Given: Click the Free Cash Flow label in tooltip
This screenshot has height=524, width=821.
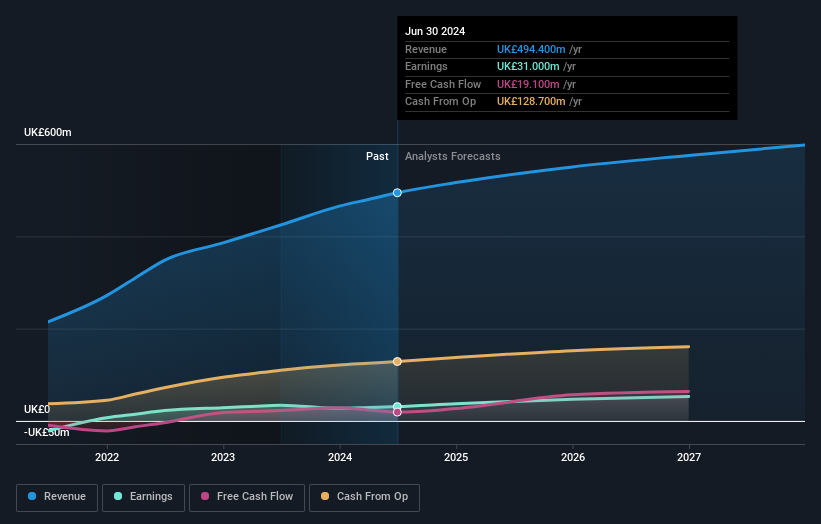Looking at the screenshot, I should coord(443,84).
